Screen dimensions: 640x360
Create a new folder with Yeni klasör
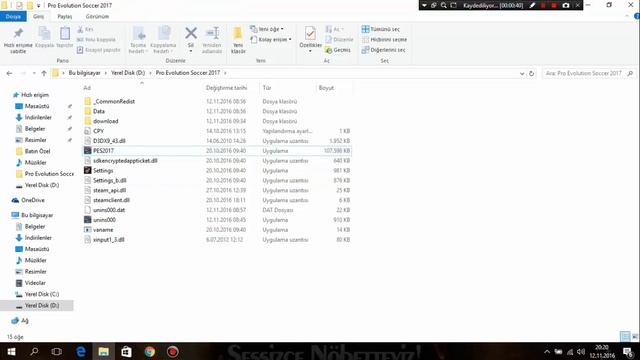(238, 40)
